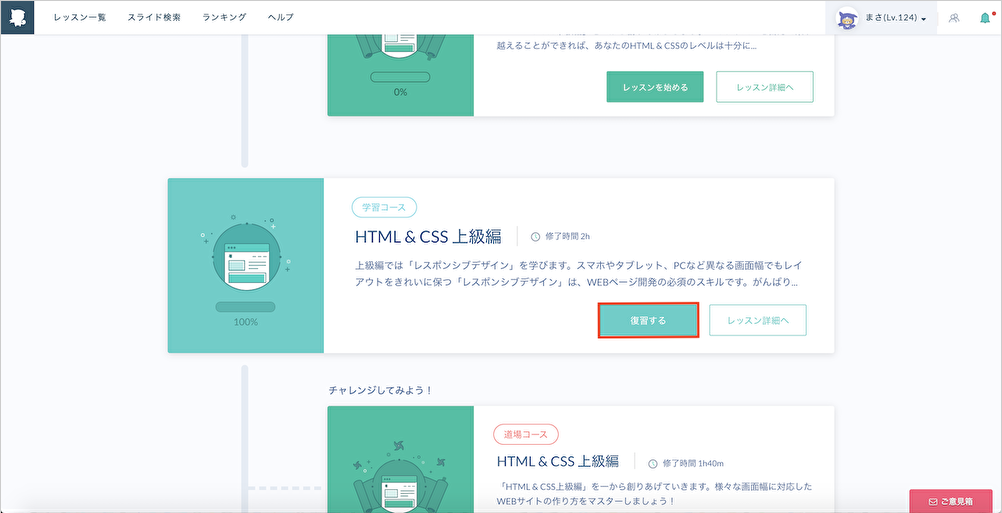Click the clock icon beside 修了時間 1h40m

653,463
